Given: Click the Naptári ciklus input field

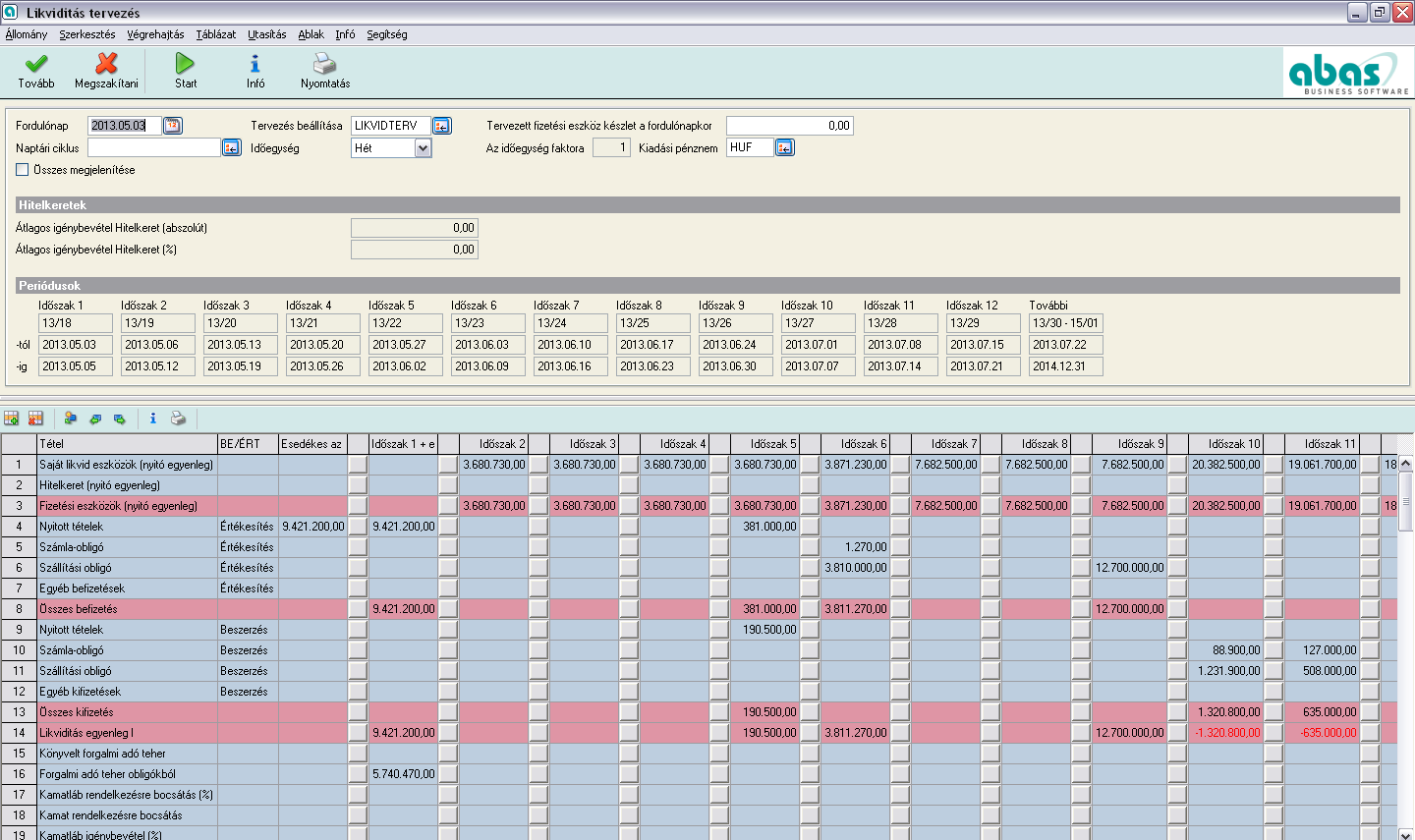Looking at the screenshot, I should click(x=154, y=147).
